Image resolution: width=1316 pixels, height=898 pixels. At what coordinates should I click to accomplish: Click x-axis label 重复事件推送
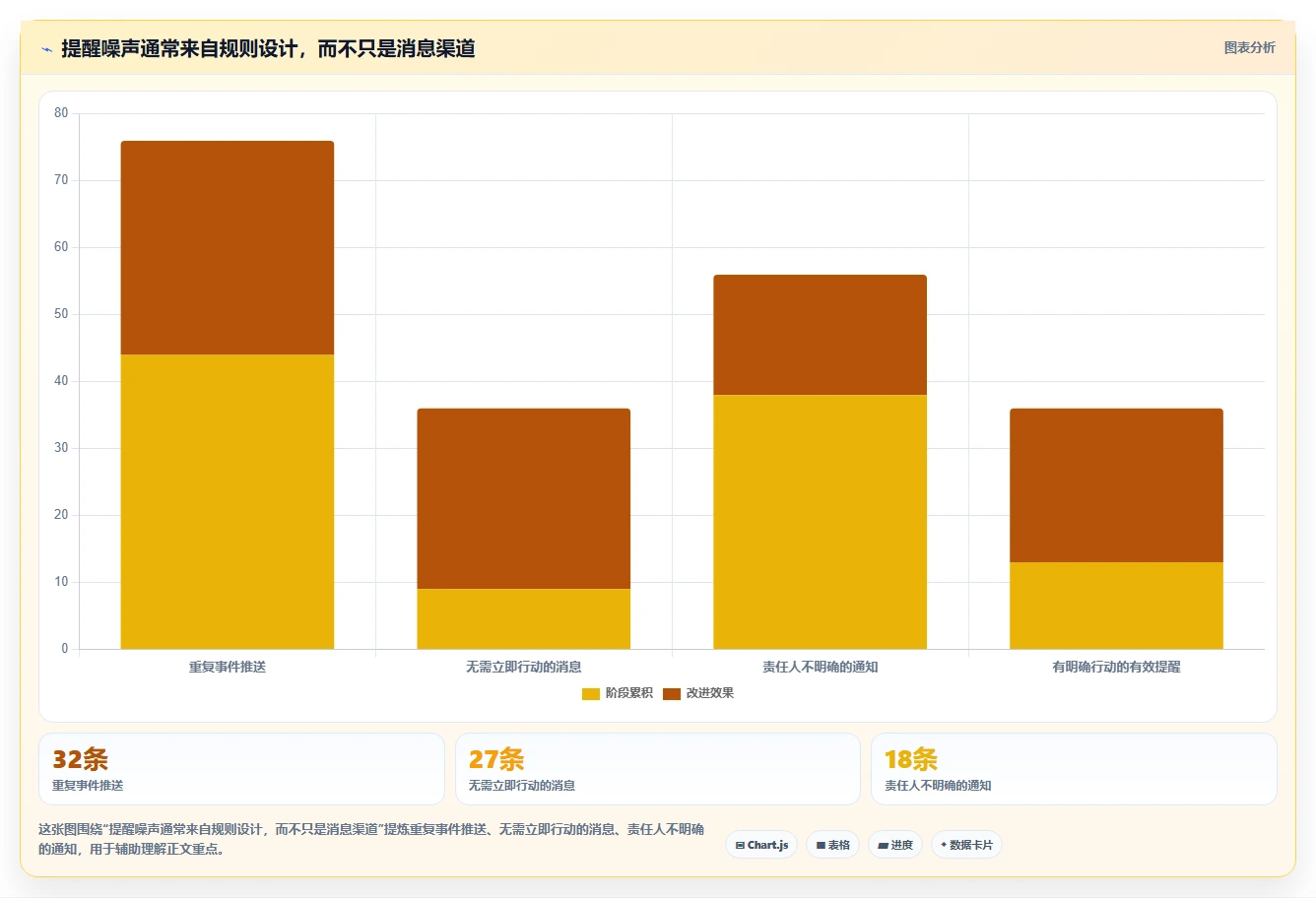pos(228,667)
